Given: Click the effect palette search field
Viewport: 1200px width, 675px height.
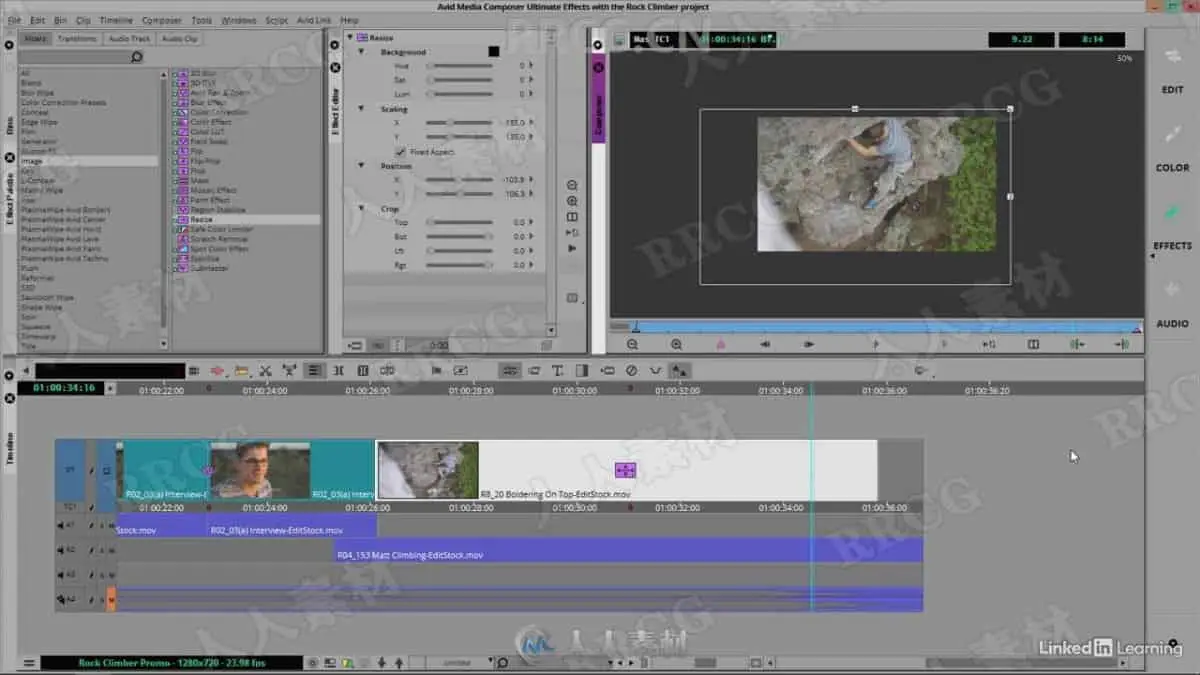Looking at the screenshot, I should pyautogui.click(x=74, y=57).
